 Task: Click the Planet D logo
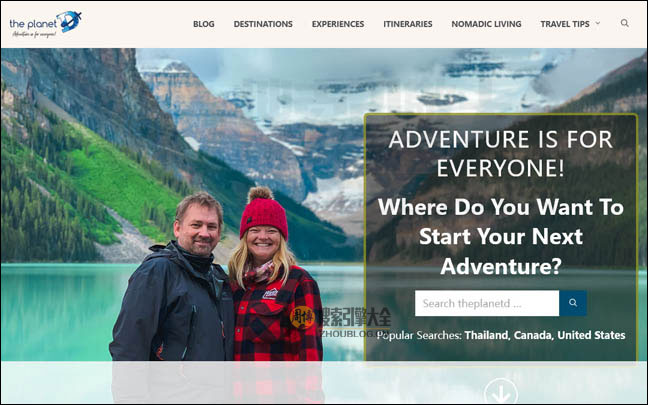[x=45, y=24]
